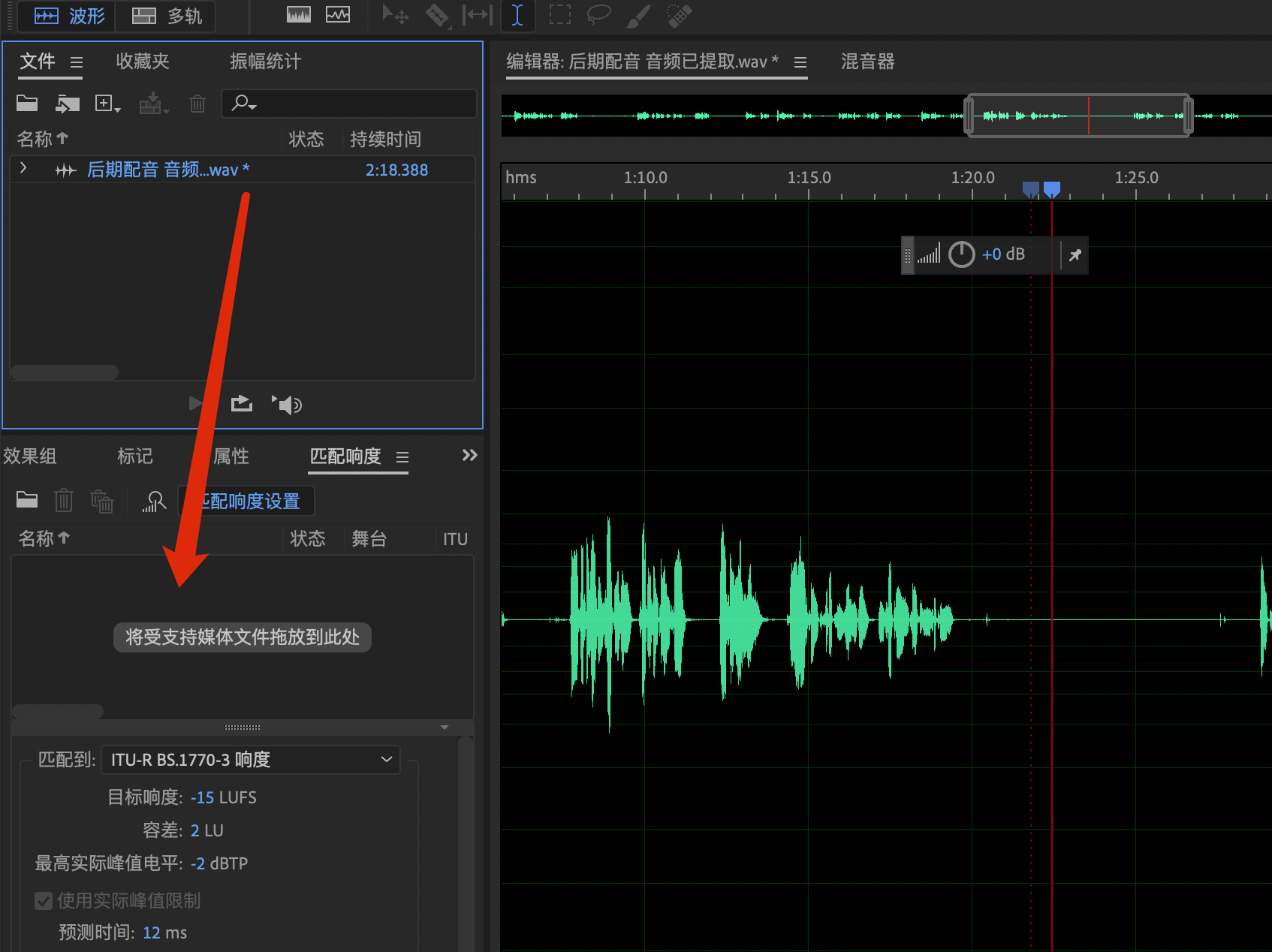Click the blue playhead marker on timeline
The image size is (1272, 952).
pyautogui.click(x=1052, y=189)
